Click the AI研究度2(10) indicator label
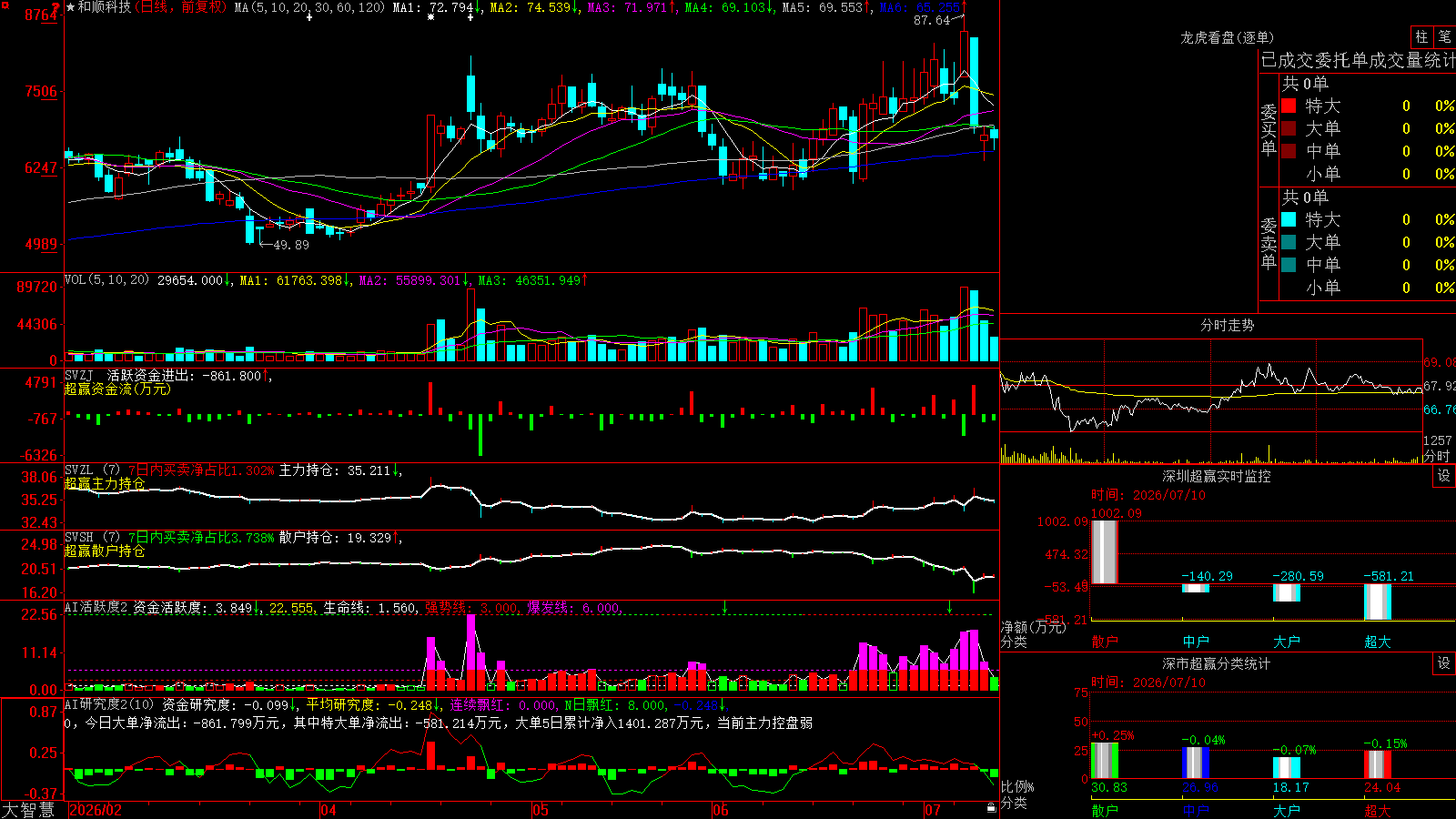The image size is (1456, 819). click(x=109, y=704)
